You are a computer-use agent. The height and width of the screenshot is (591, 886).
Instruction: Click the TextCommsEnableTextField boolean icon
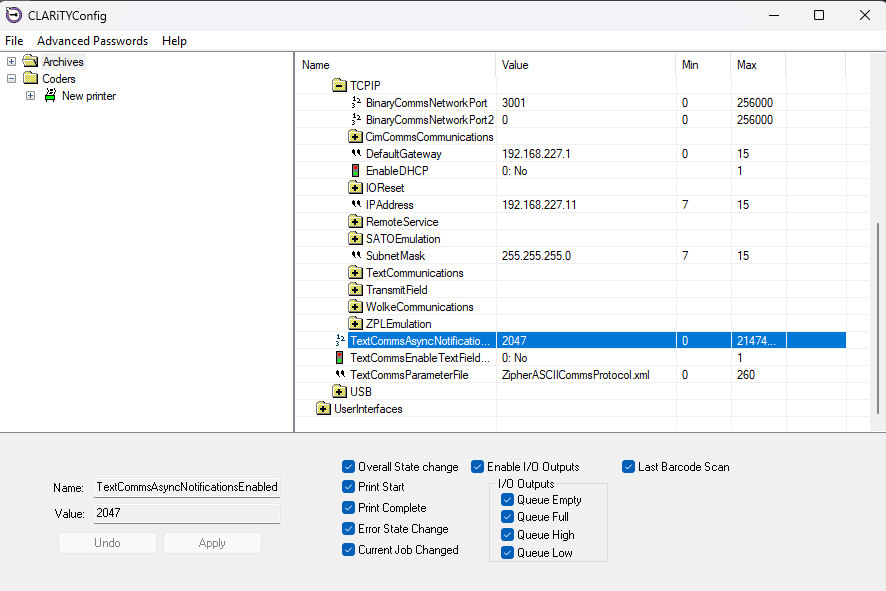click(x=340, y=358)
